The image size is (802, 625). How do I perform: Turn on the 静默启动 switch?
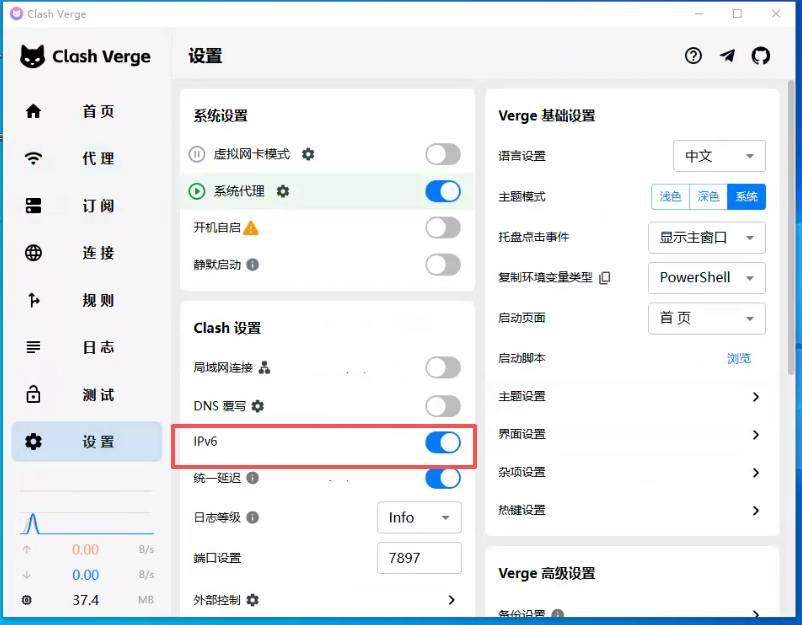click(x=443, y=265)
